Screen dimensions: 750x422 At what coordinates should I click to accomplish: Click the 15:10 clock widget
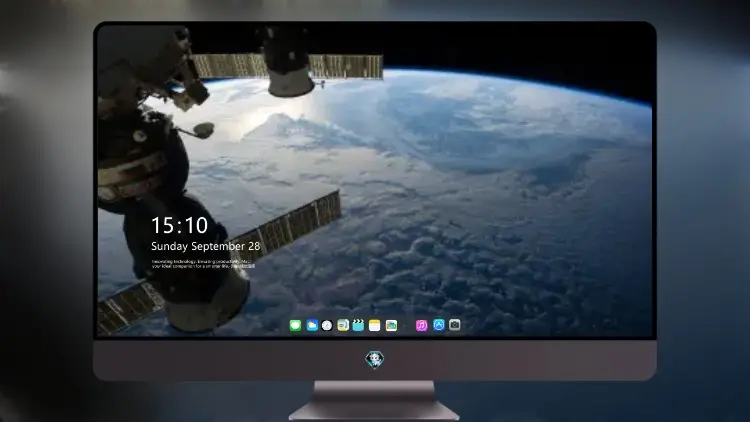[x=179, y=225]
